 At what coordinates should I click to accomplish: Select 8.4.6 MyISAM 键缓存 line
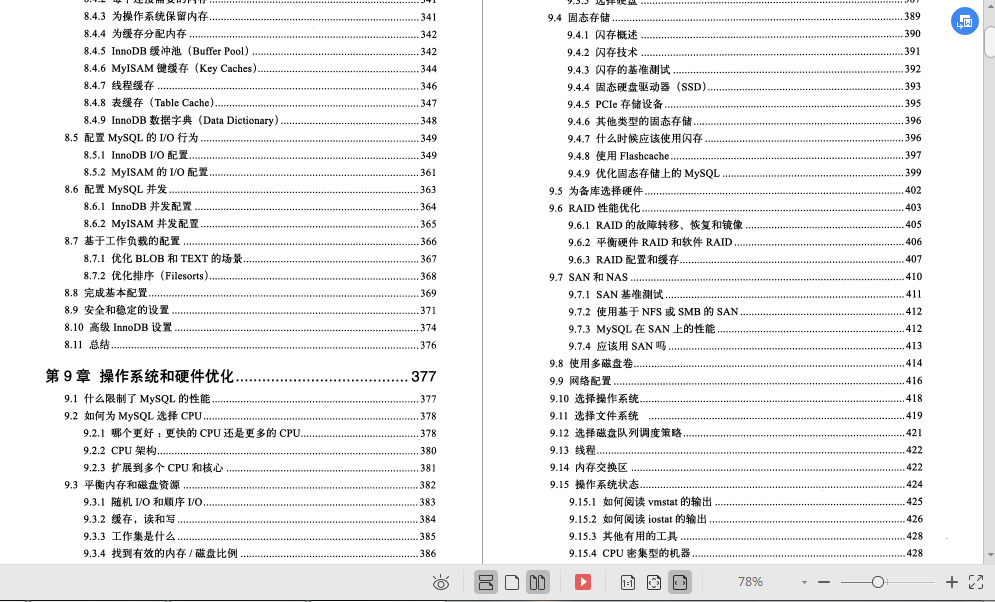pyautogui.click(x=260, y=69)
